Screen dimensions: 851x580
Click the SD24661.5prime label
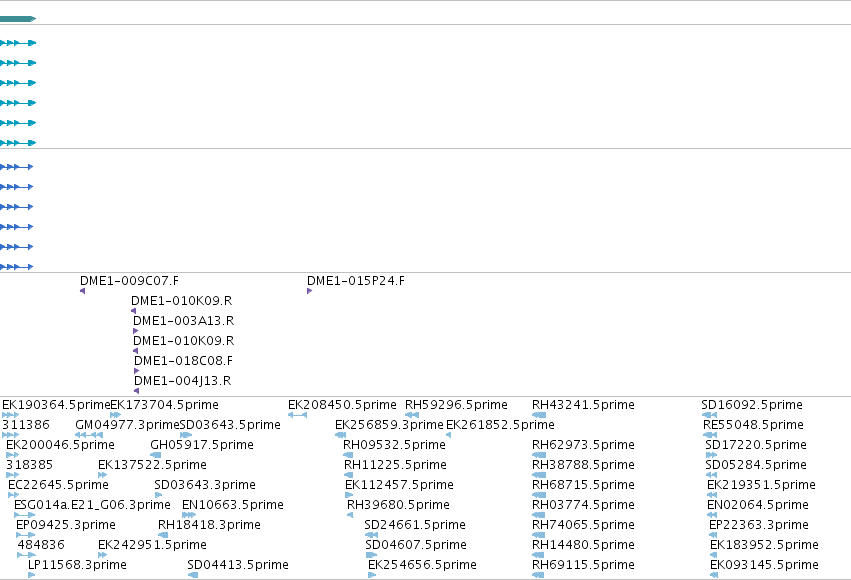coord(415,525)
